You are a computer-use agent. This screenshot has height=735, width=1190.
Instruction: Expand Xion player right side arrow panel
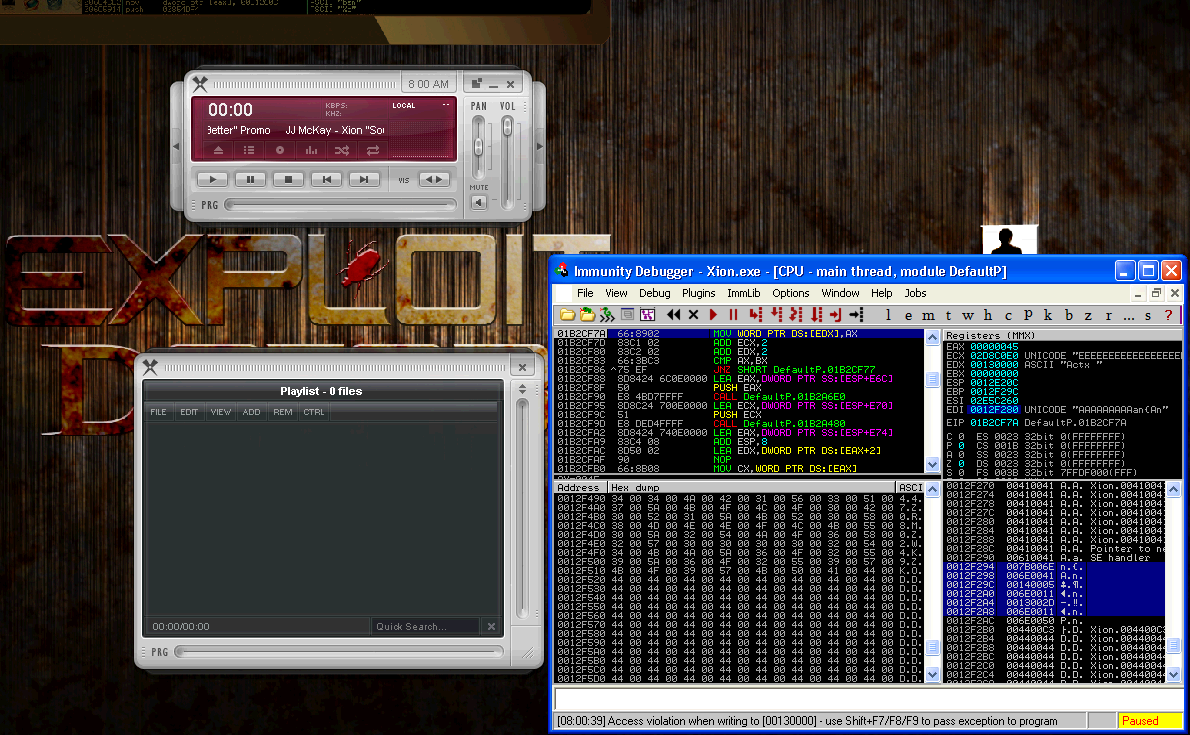540,147
